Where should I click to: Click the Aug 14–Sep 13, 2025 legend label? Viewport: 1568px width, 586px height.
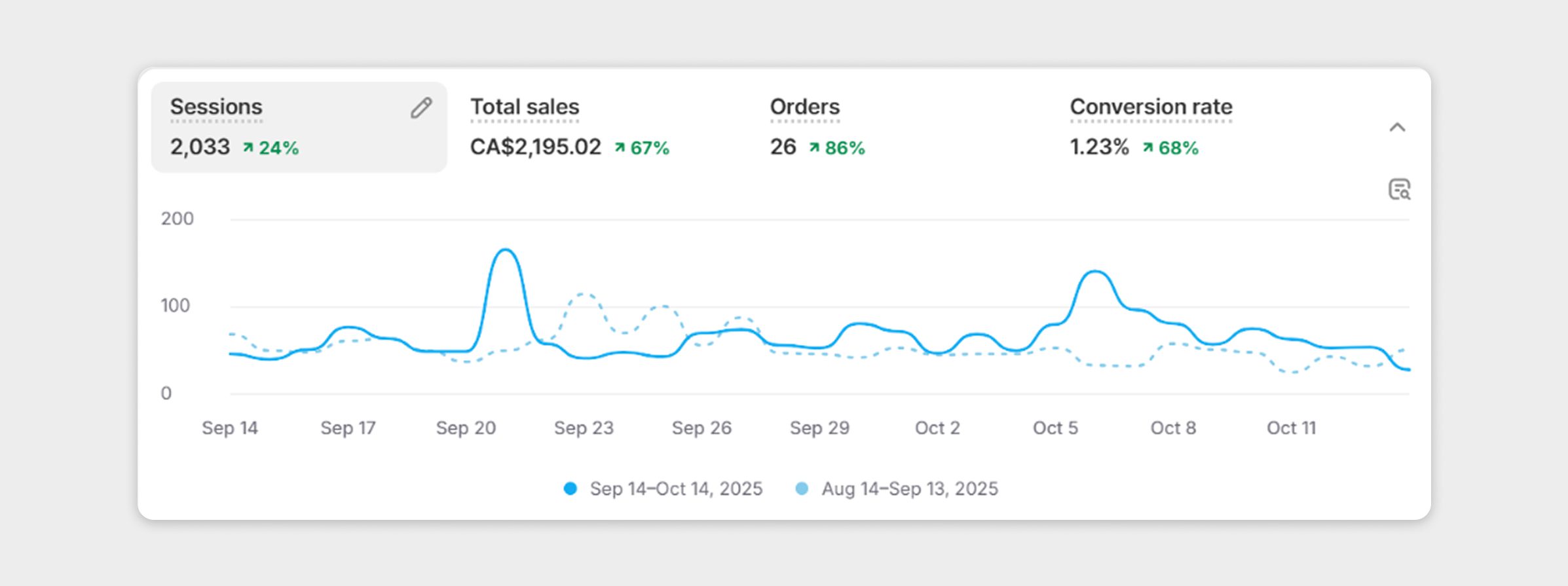click(910, 488)
